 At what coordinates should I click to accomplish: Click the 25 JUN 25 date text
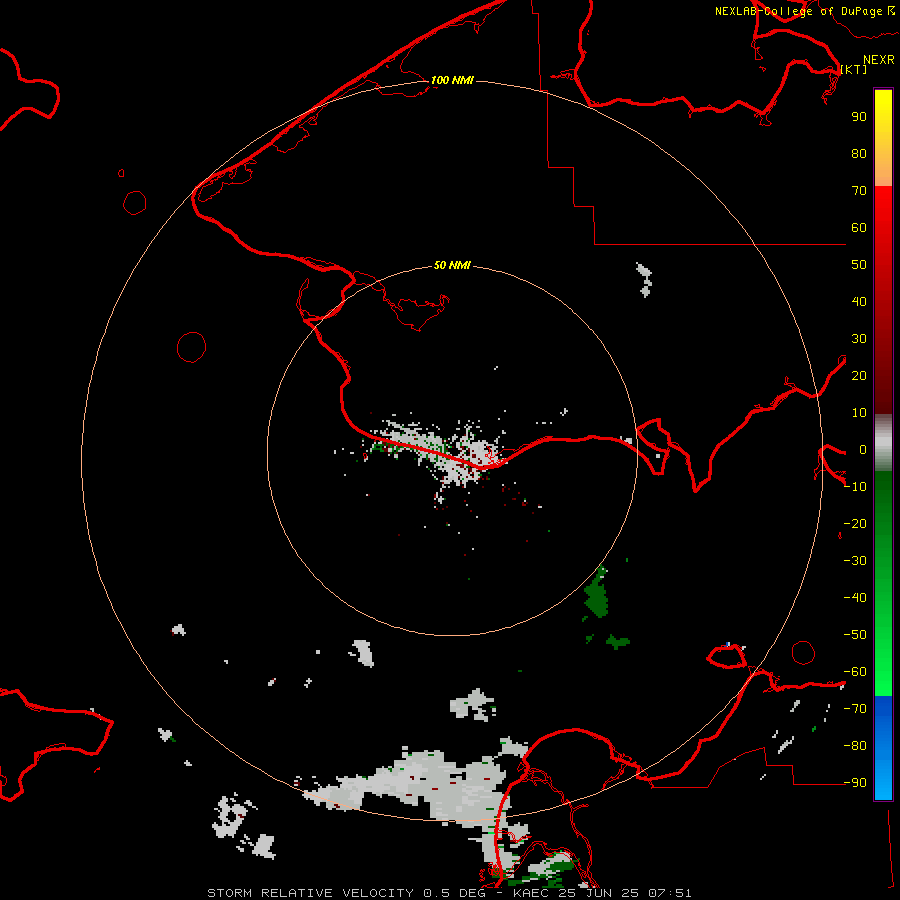point(599,893)
